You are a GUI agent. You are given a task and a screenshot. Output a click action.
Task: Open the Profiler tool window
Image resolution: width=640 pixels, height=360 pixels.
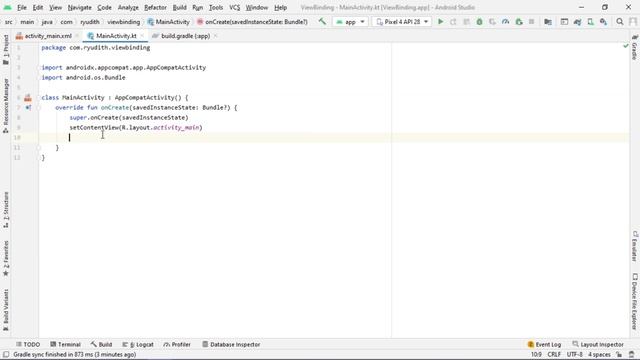(x=177, y=344)
